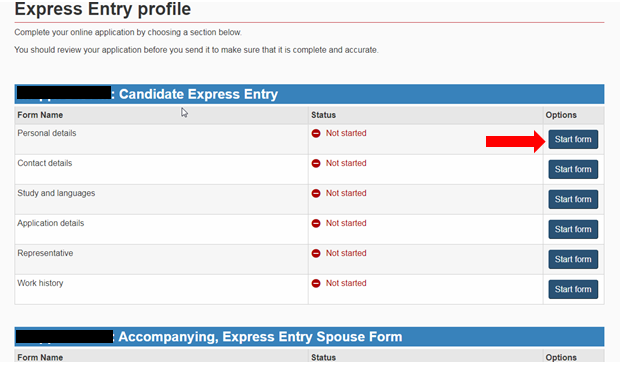Click the Accompanying Express Entry Spouse Form header
Image resolution: width=621 pixels, height=366 pixels.
tap(309, 337)
